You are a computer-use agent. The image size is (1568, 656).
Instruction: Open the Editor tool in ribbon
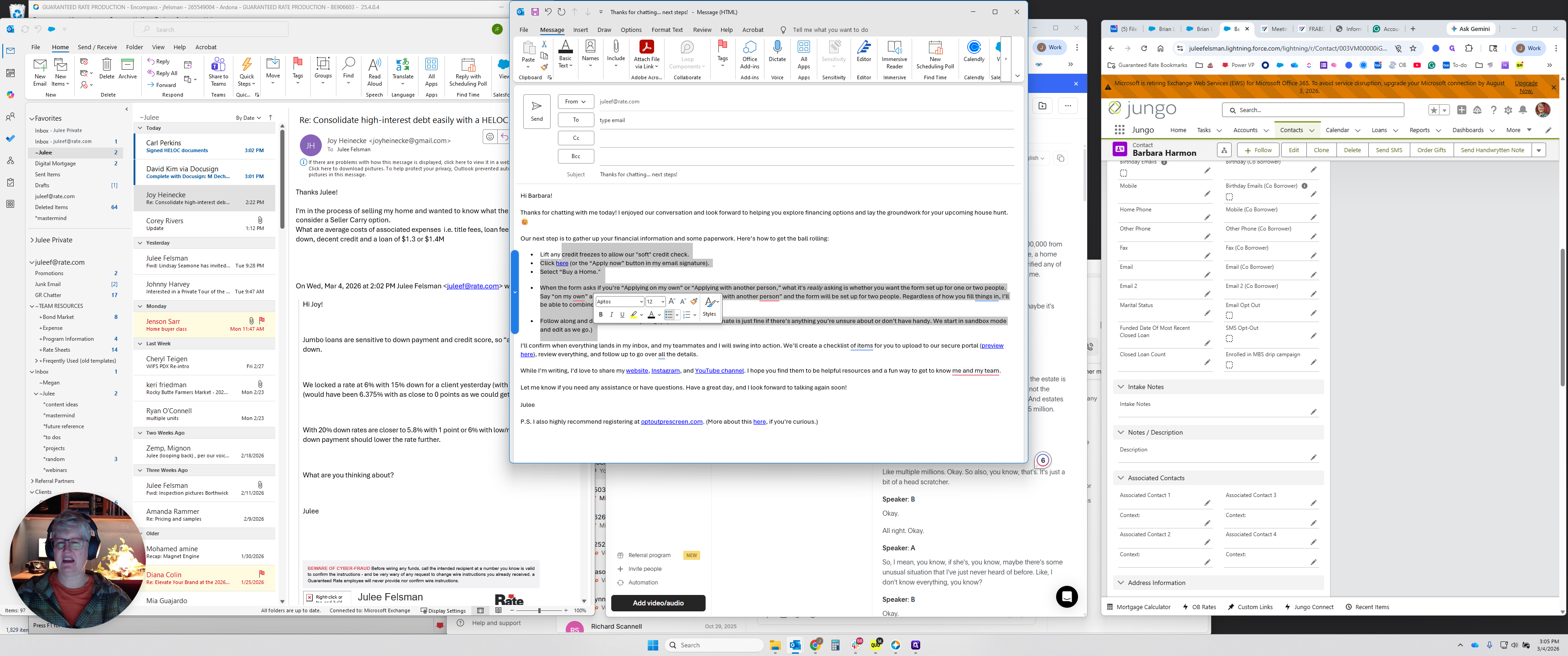pyautogui.click(x=864, y=48)
